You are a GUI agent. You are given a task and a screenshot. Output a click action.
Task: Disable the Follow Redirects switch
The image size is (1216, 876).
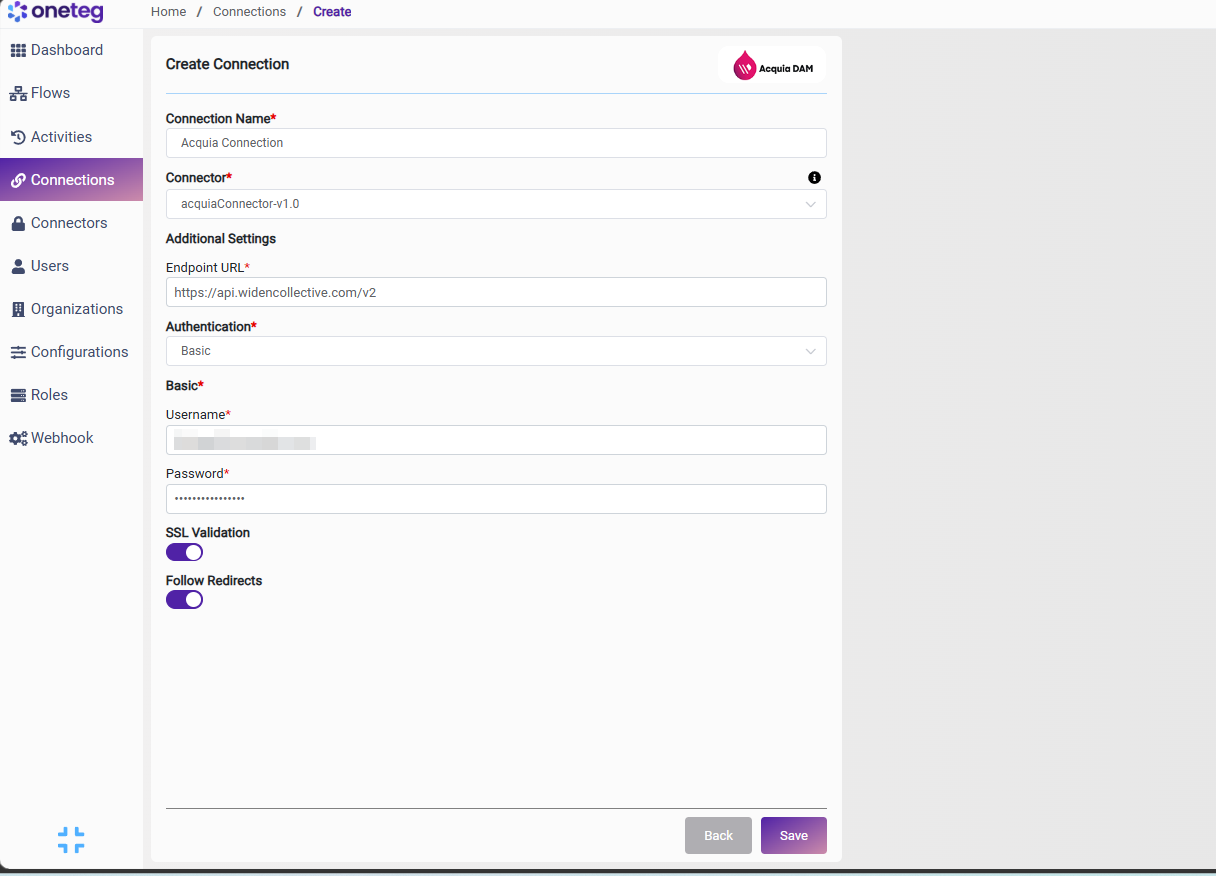point(184,599)
